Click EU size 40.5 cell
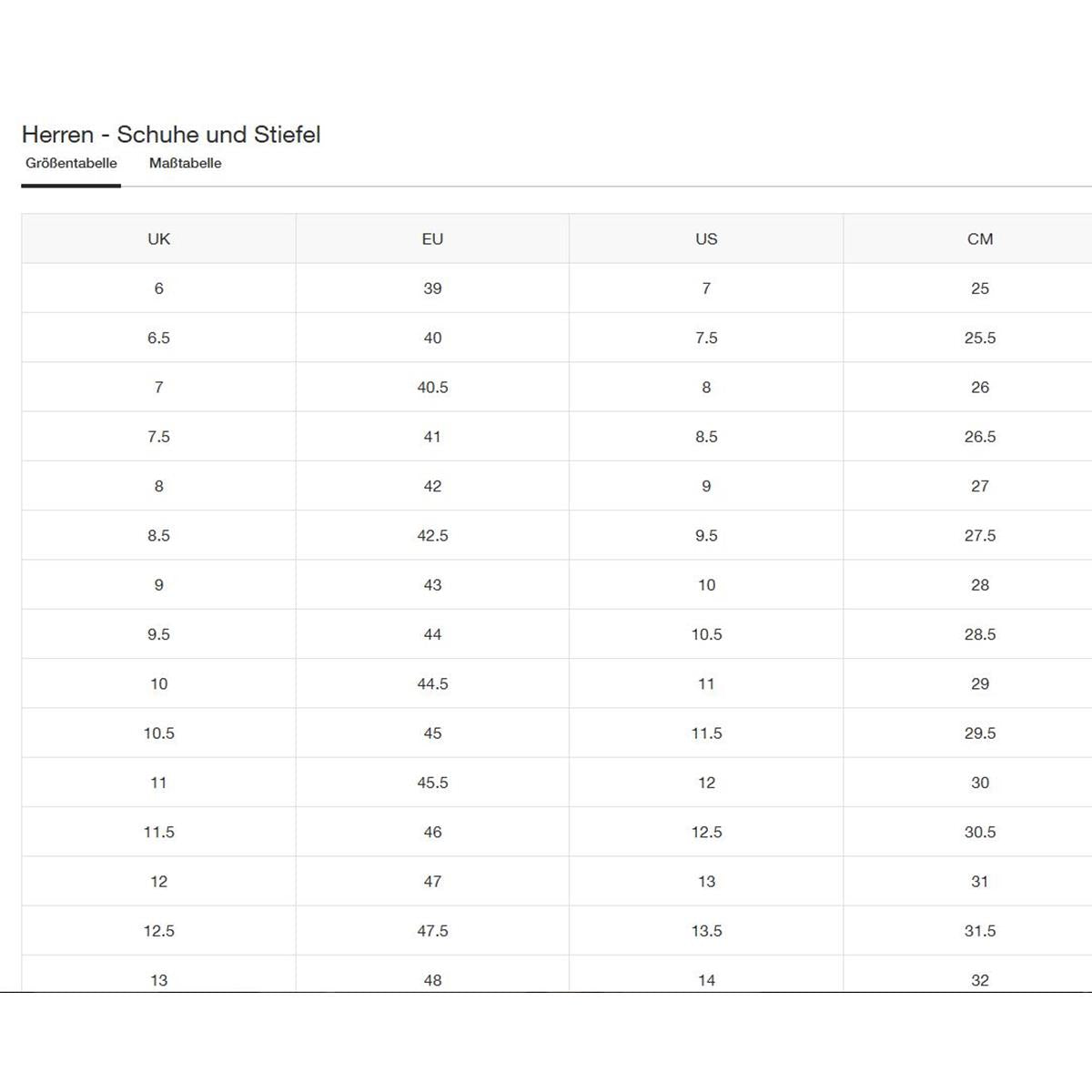The width and height of the screenshot is (1092, 1092). click(432, 388)
